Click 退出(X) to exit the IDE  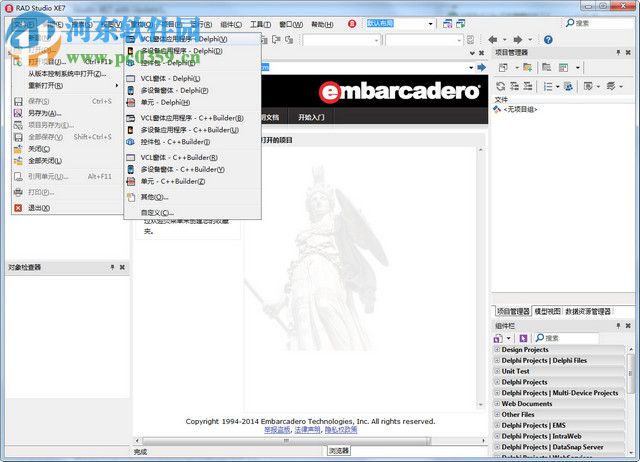(x=67, y=208)
